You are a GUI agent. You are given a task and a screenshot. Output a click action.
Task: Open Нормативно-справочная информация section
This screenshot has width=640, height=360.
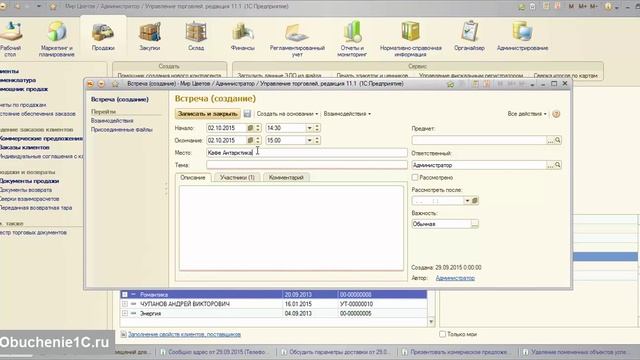tap(411, 39)
